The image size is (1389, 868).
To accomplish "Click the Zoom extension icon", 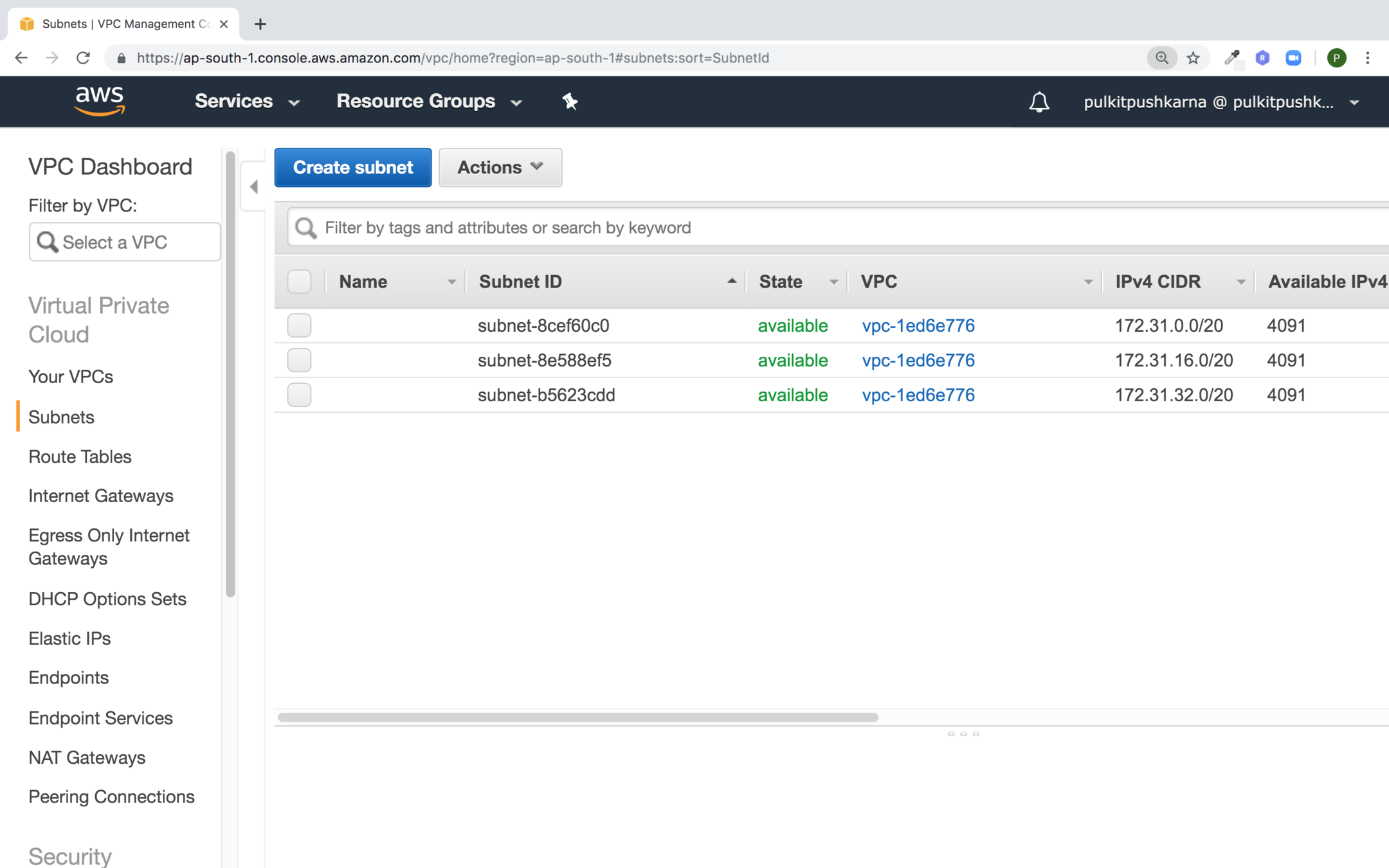I will [x=1293, y=58].
